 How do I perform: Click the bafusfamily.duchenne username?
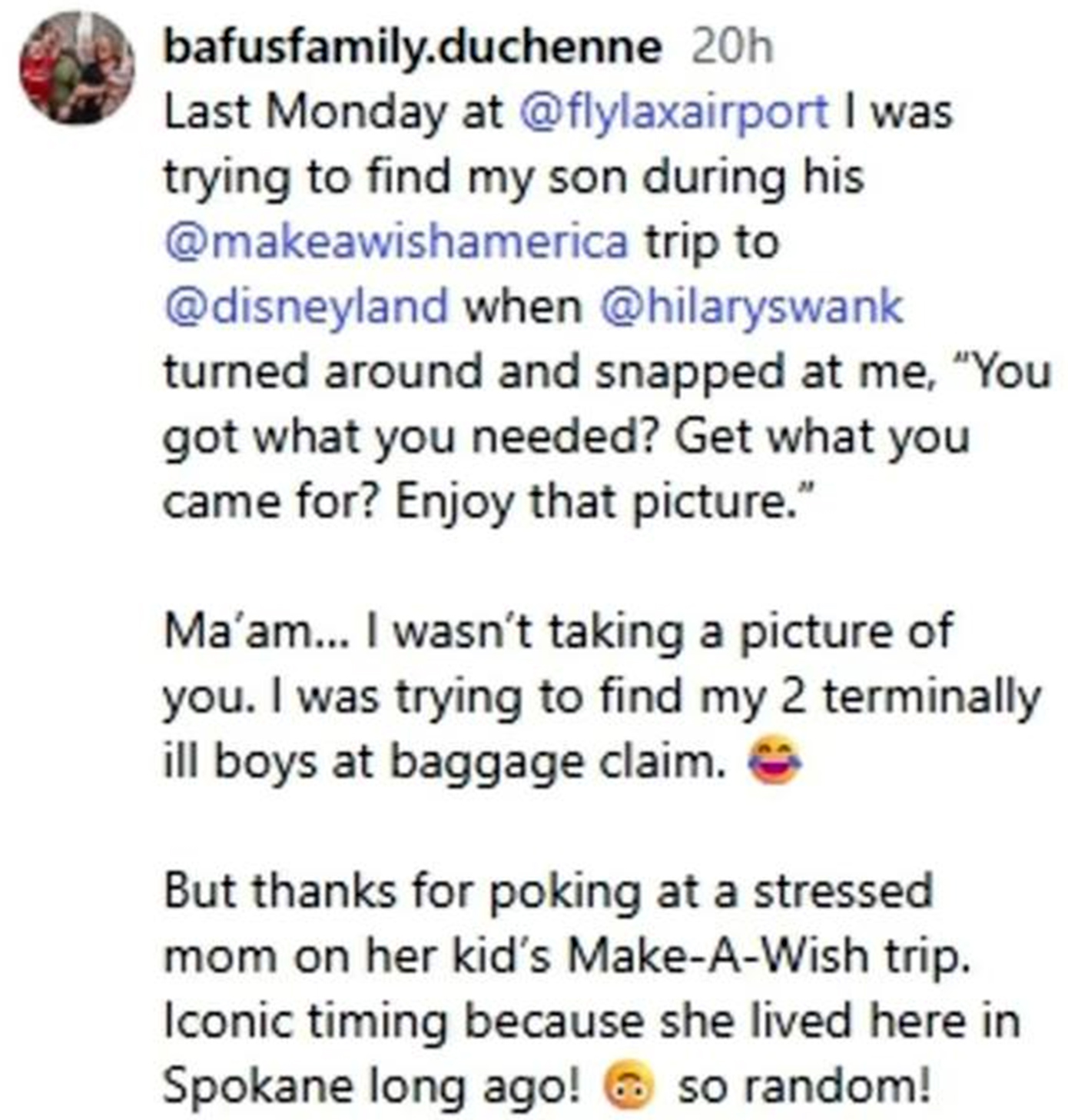[x=413, y=48]
